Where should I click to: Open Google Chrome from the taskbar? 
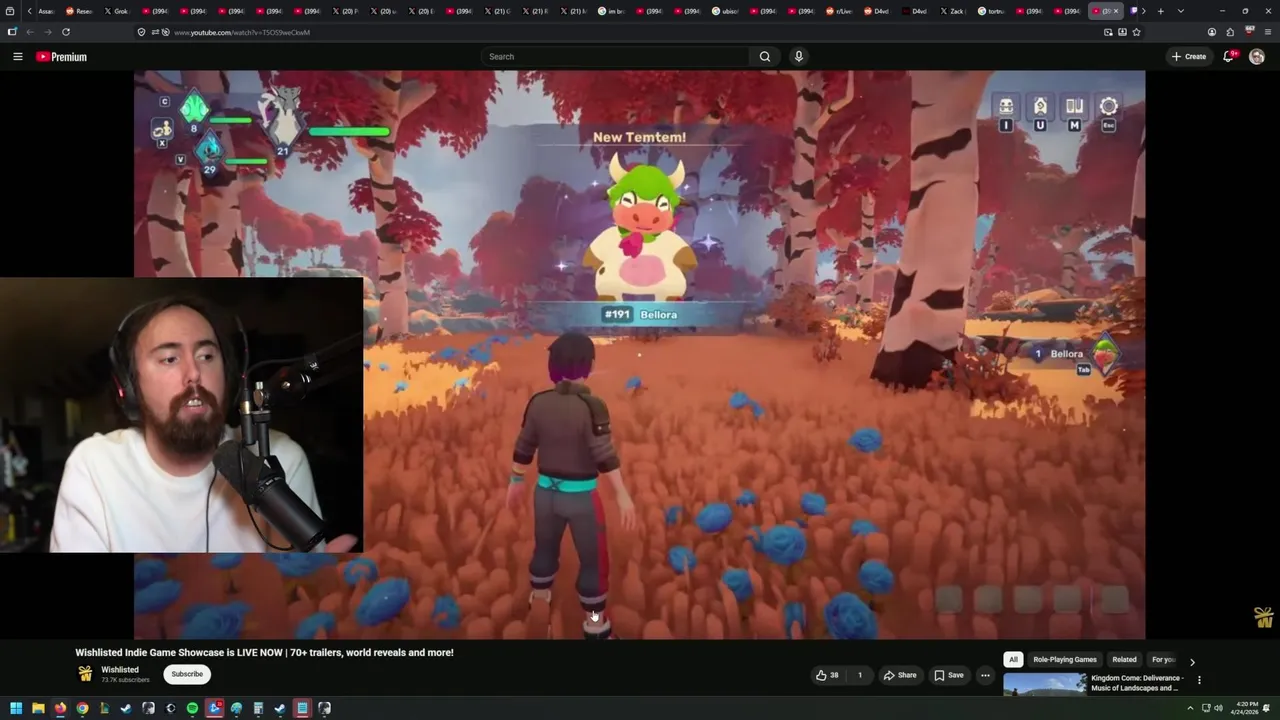coord(82,708)
